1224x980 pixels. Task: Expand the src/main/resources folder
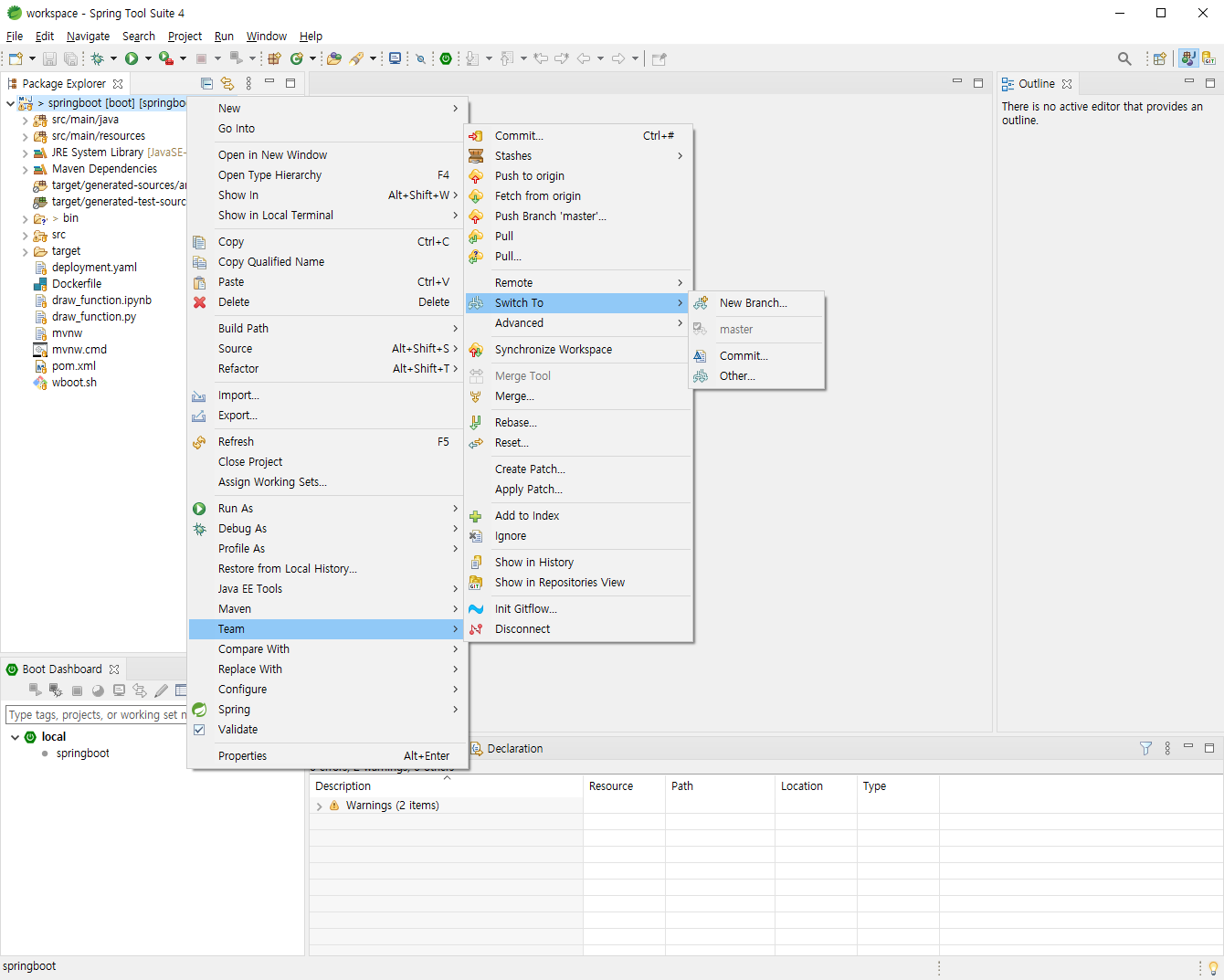25,136
